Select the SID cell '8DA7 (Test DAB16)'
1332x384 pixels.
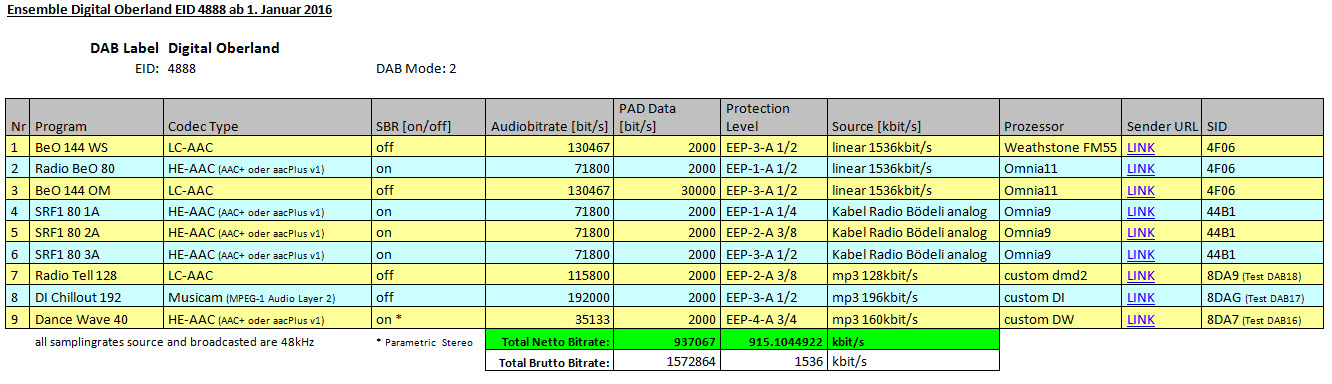pos(1263,318)
